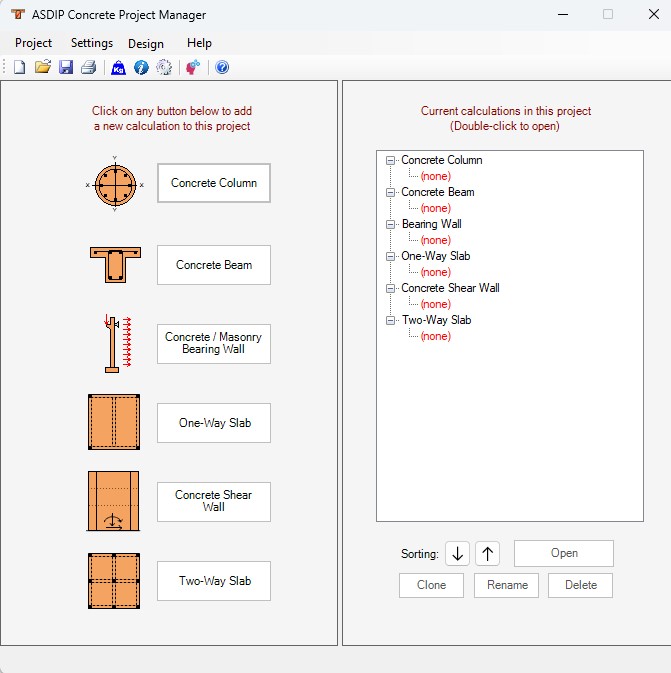Add a new Concrete Shear Wall calculation
This screenshot has width=671, height=673.
pyautogui.click(x=214, y=502)
